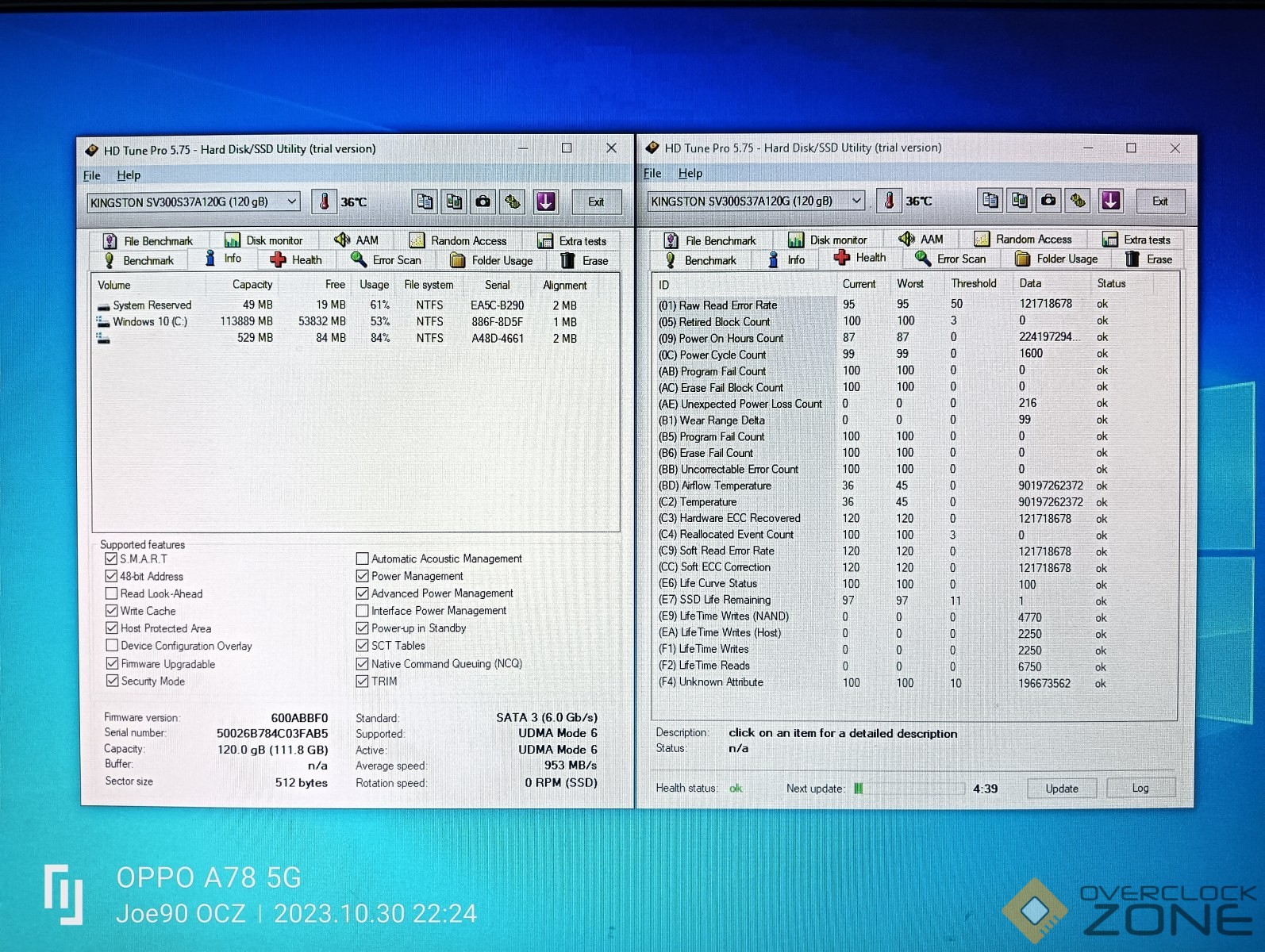
Task: Click the Exit button in right window
Action: (x=1160, y=201)
